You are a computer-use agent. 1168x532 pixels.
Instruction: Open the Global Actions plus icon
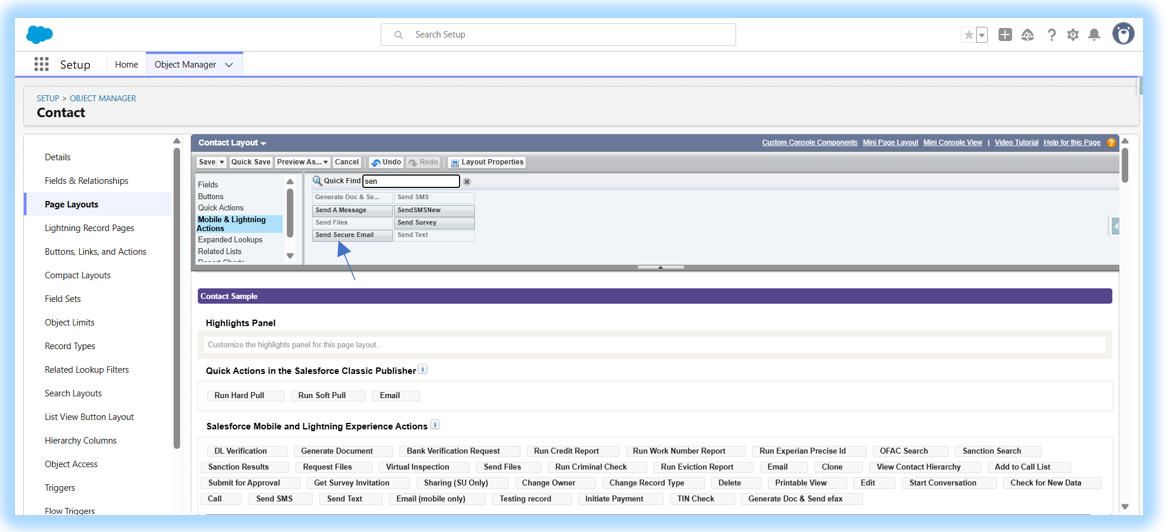[1005, 34]
